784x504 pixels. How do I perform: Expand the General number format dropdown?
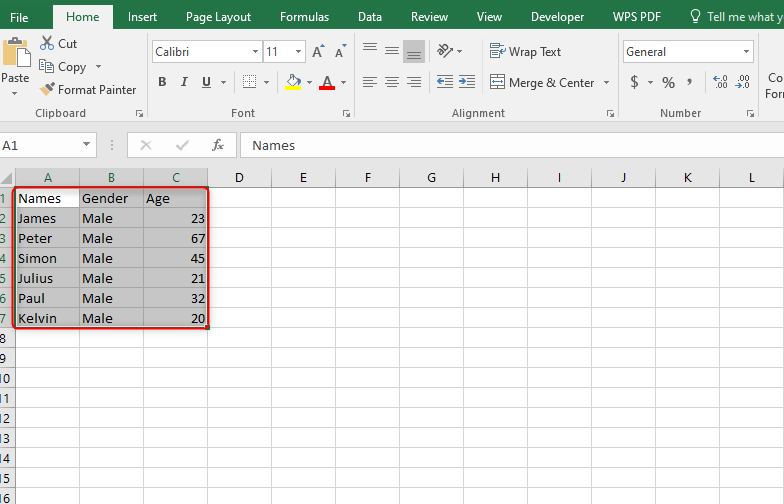746,52
